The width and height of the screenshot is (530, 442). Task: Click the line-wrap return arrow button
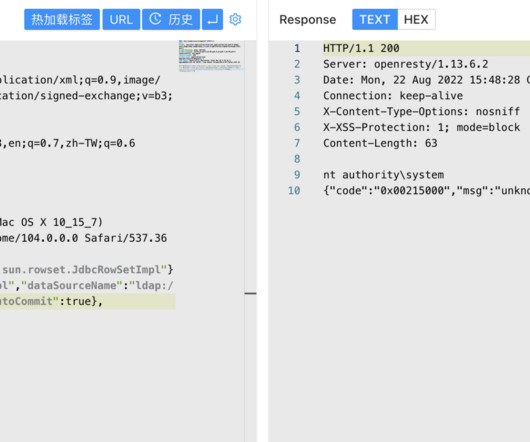(x=212, y=20)
